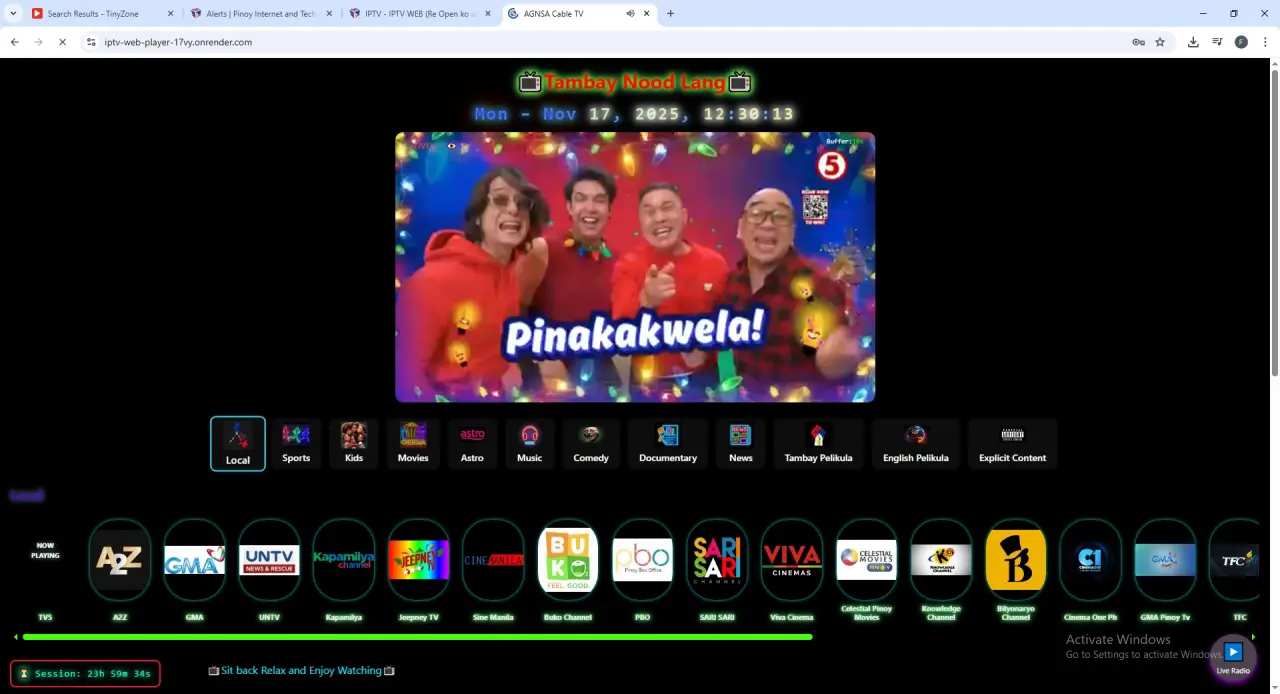Image resolution: width=1280 pixels, height=694 pixels.
Task: Open the GMA Pinoy Tv channel
Action: pyautogui.click(x=1165, y=559)
